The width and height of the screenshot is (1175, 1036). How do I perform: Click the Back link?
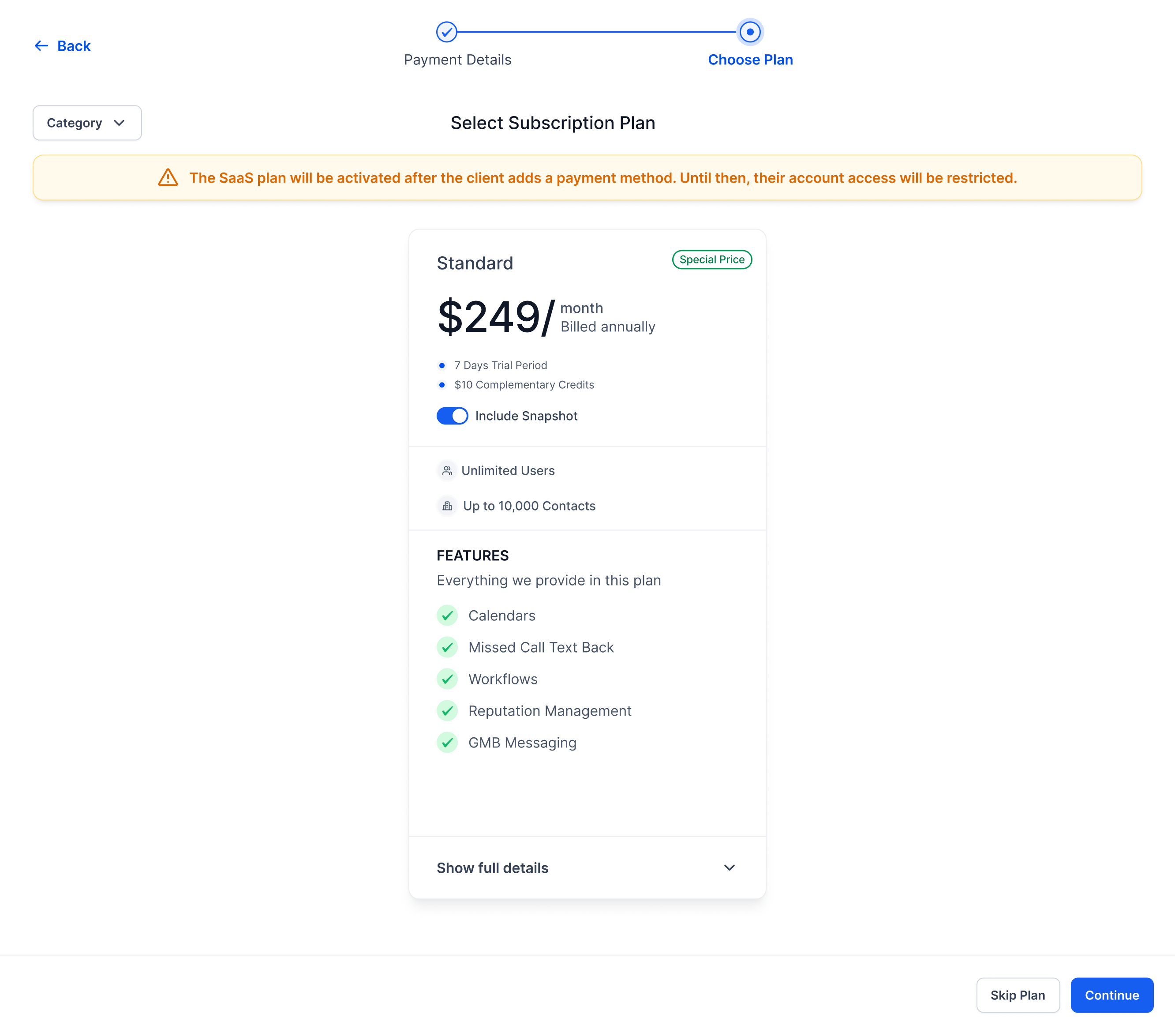click(x=74, y=46)
